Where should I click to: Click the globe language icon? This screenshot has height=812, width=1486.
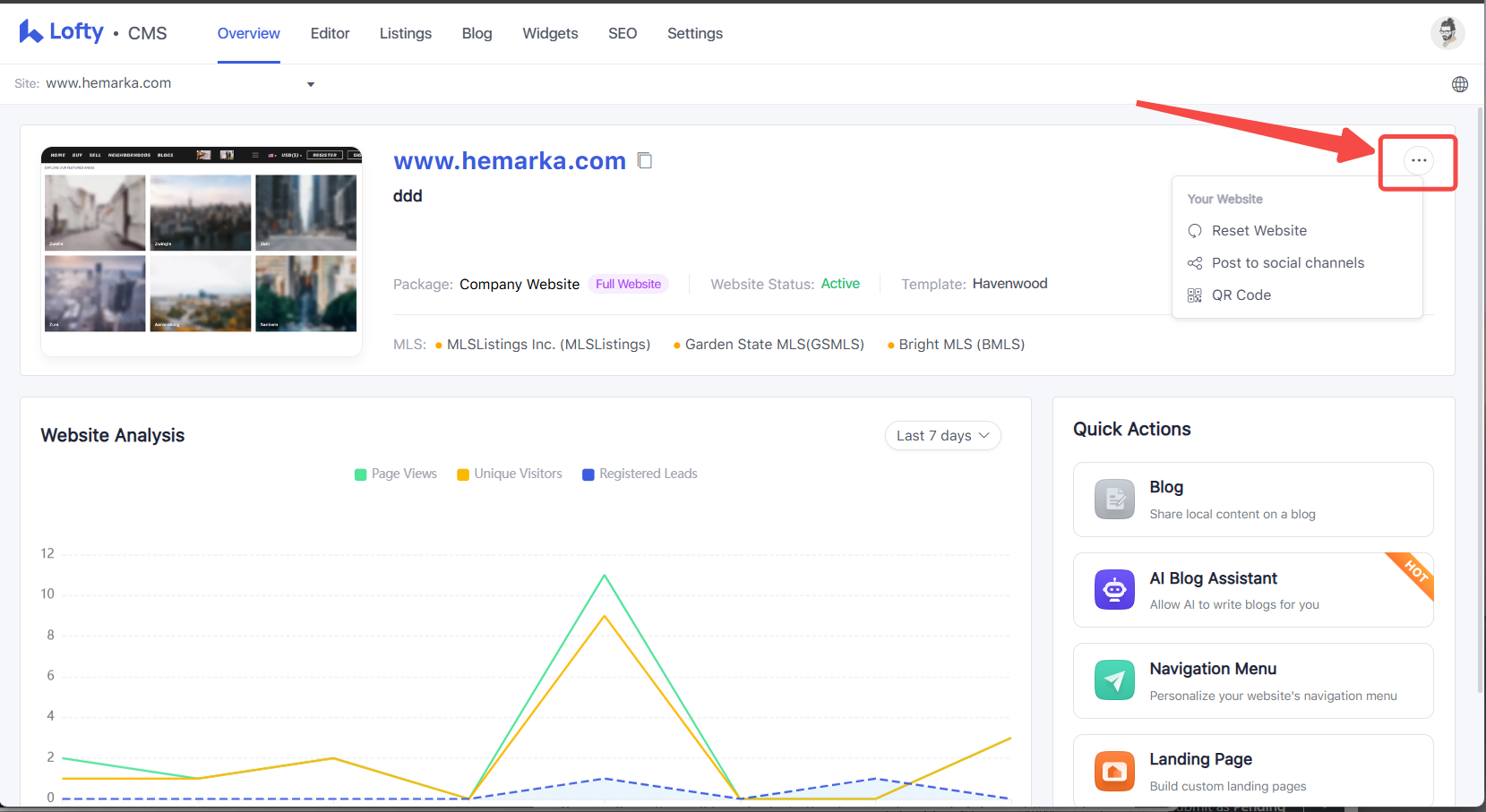point(1460,84)
